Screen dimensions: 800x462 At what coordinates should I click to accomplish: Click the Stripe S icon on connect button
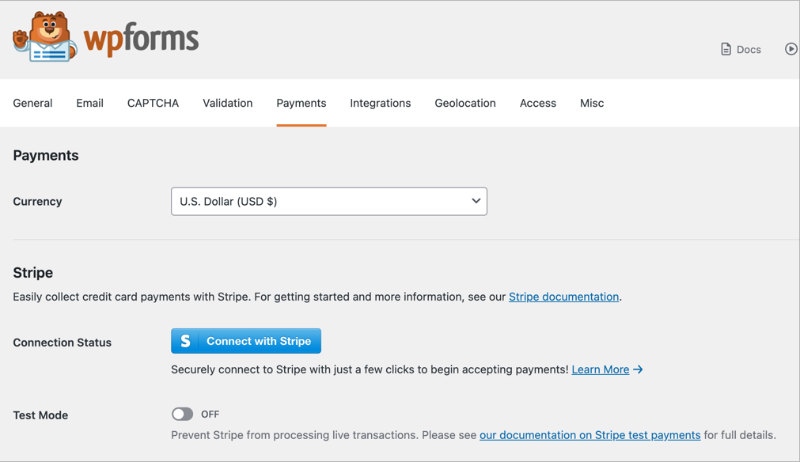click(186, 341)
